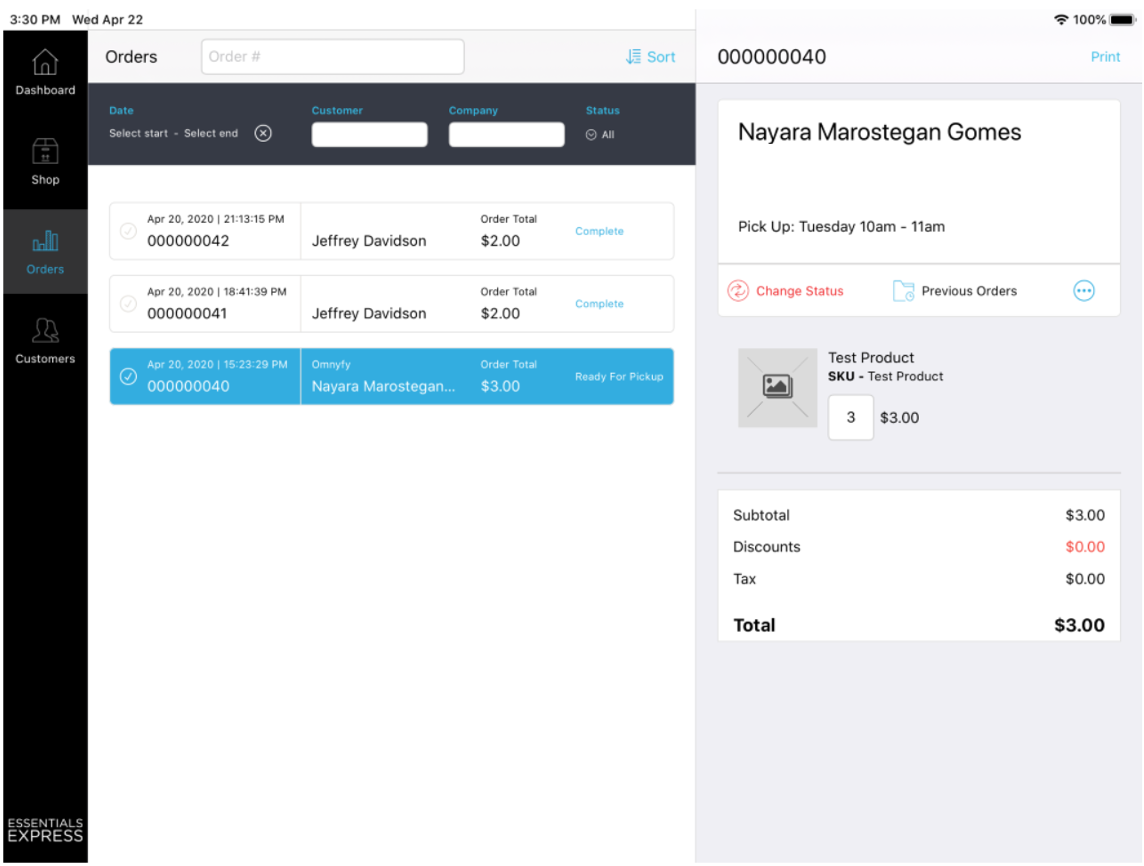Clear the date range with X icon

tap(263, 134)
